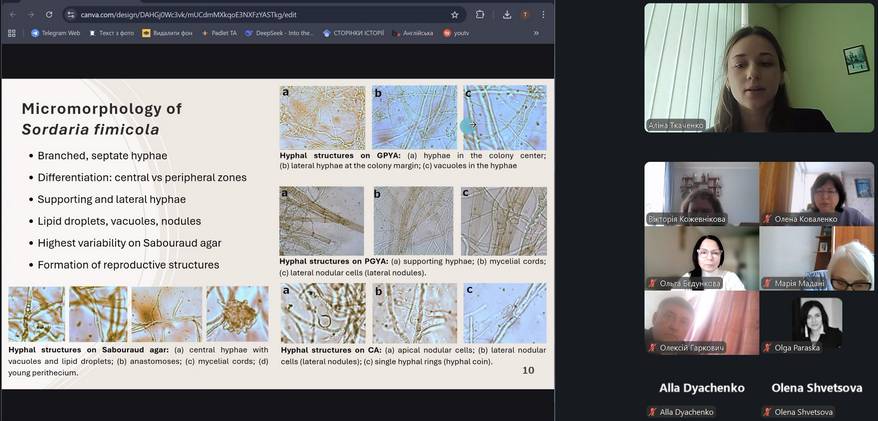Click the browser back arrow
The height and width of the screenshot is (421, 878).
point(12,15)
